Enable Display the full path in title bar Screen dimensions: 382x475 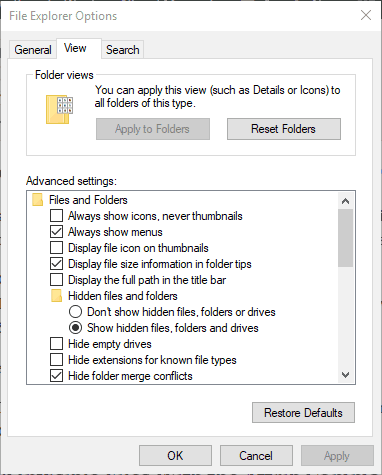click(56, 280)
